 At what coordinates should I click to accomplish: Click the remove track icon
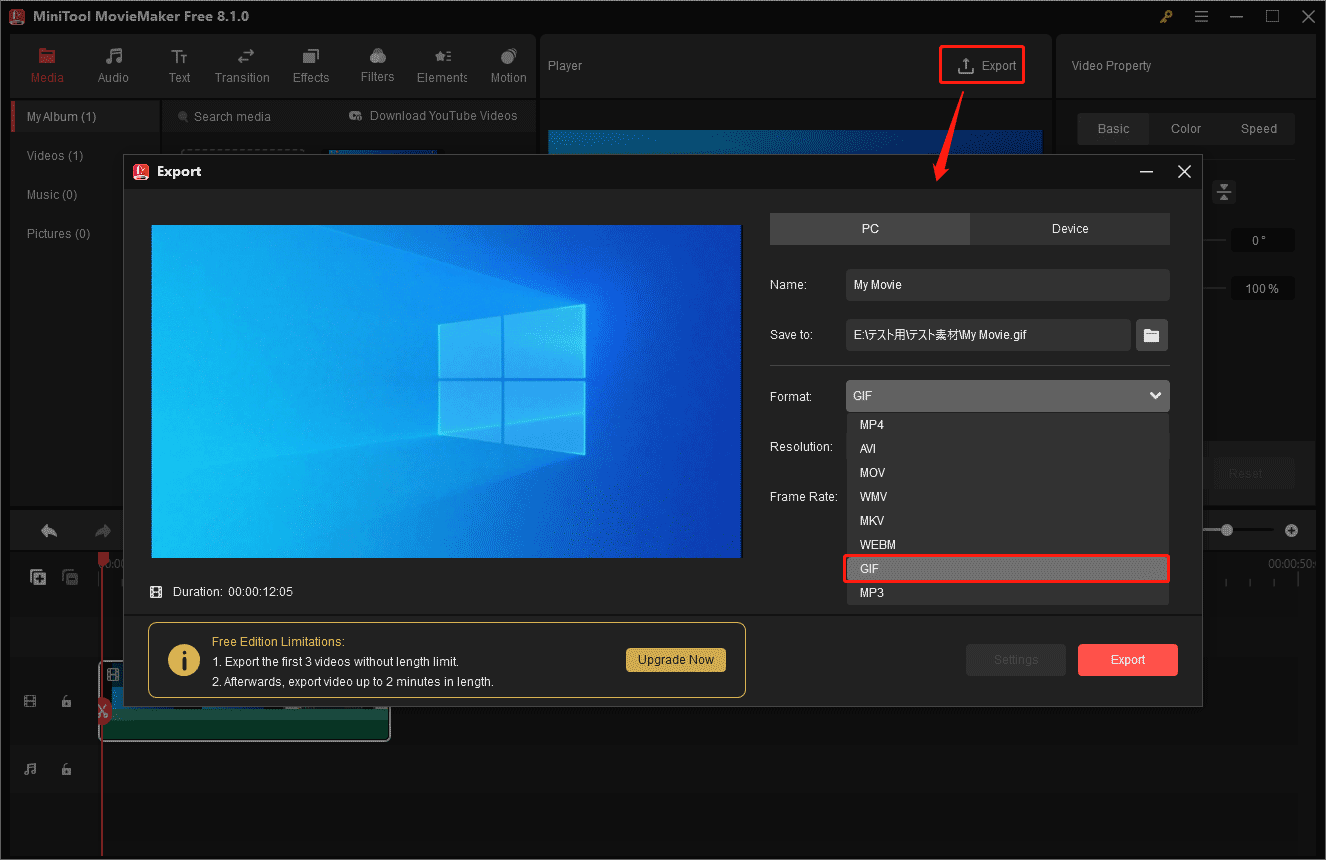coord(70,577)
